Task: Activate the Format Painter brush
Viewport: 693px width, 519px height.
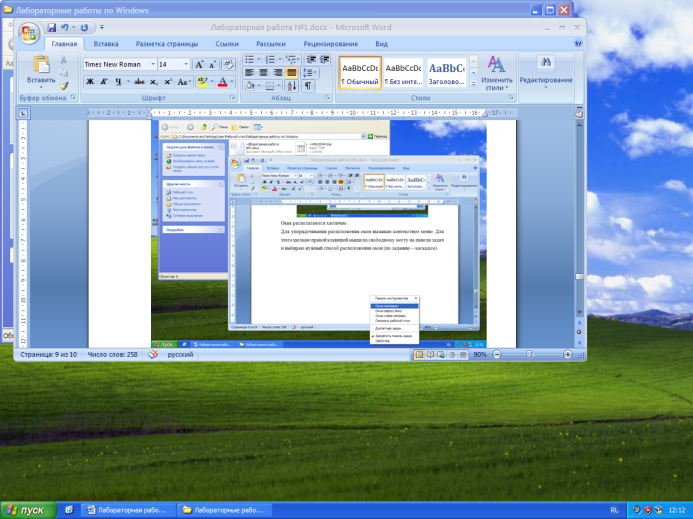Action: pos(64,86)
